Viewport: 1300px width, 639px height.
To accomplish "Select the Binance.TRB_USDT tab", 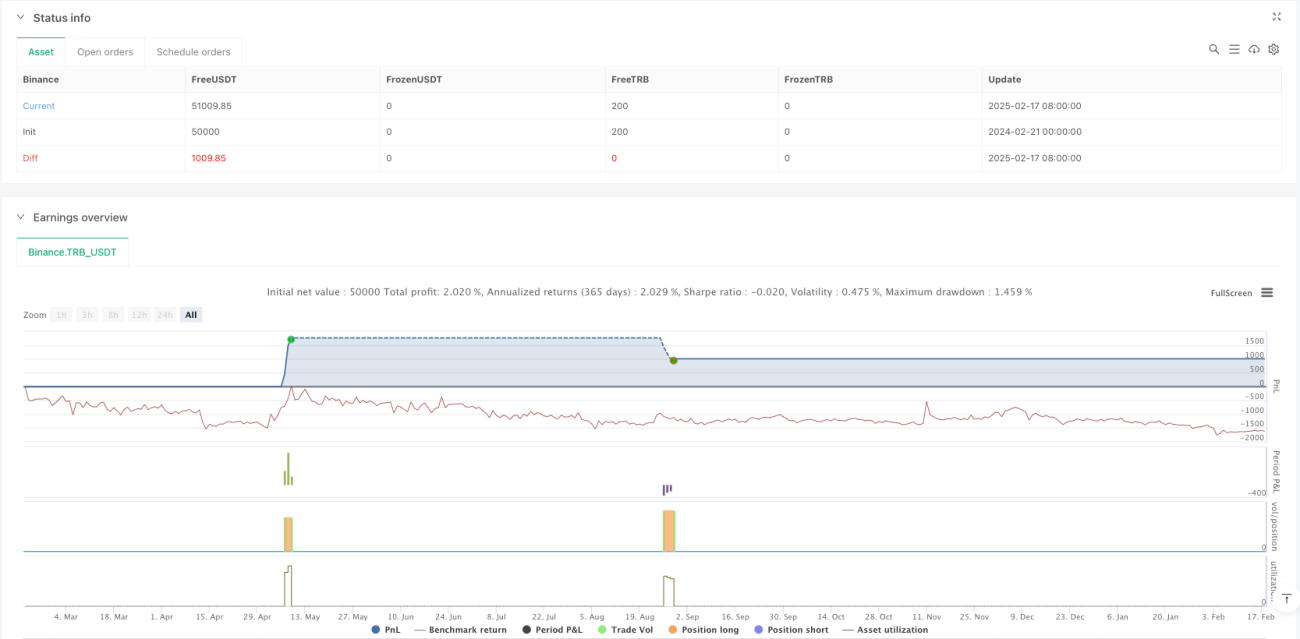I will pyautogui.click(x=73, y=252).
